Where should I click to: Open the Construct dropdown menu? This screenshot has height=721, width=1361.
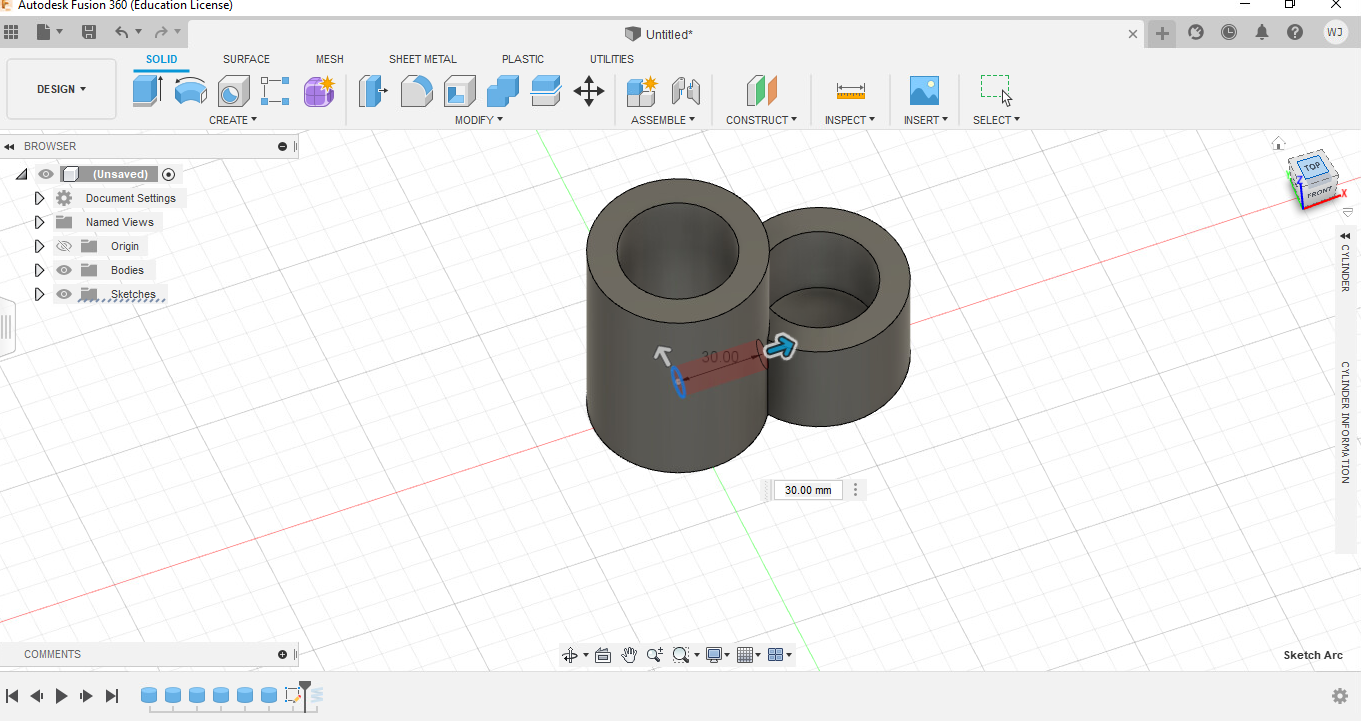point(762,119)
